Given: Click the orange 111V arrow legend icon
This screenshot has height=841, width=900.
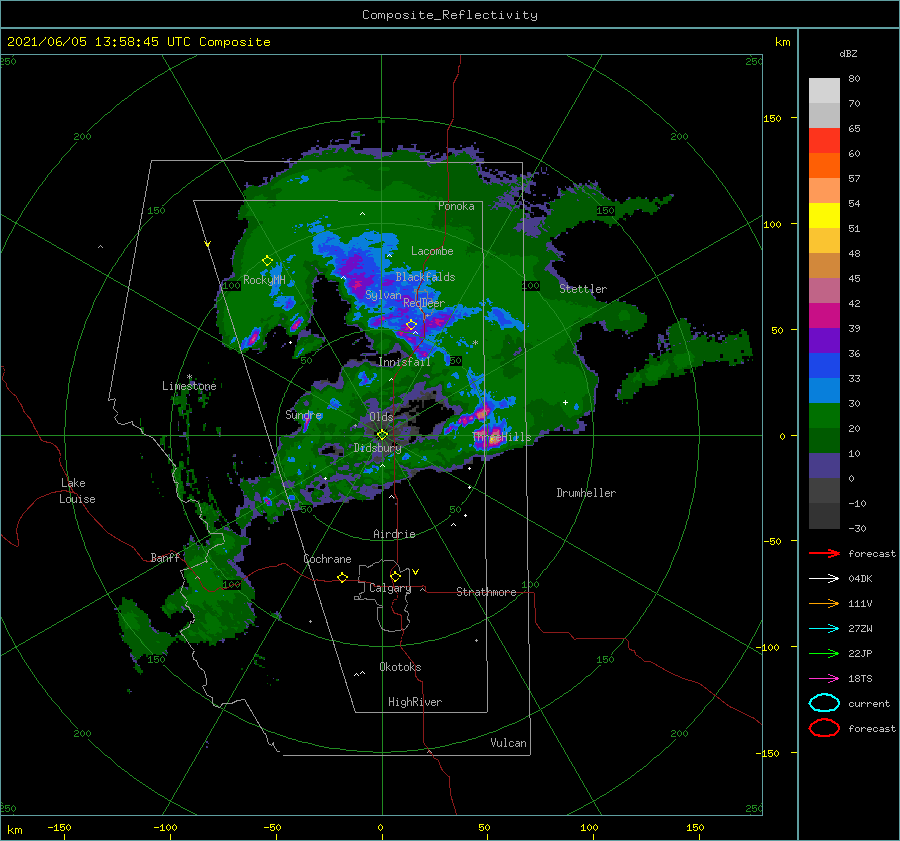Looking at the screenshot, I should tap(824, 603).
